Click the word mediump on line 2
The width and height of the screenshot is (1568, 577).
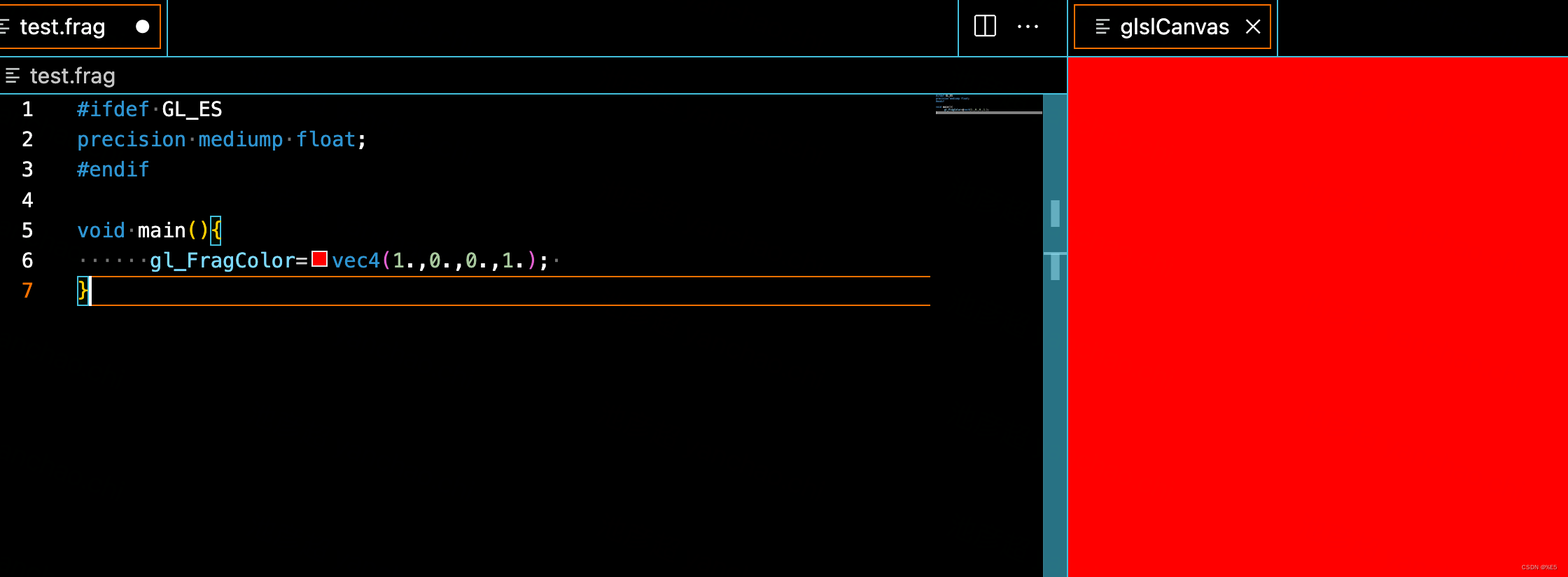[241, 139]
